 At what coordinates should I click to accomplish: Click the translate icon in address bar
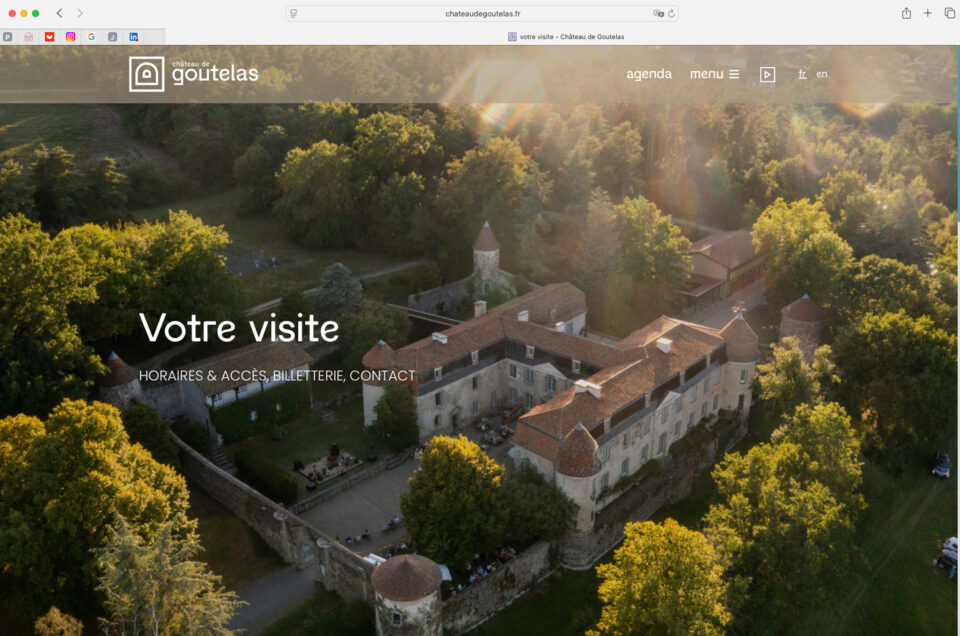click(658, 13)
